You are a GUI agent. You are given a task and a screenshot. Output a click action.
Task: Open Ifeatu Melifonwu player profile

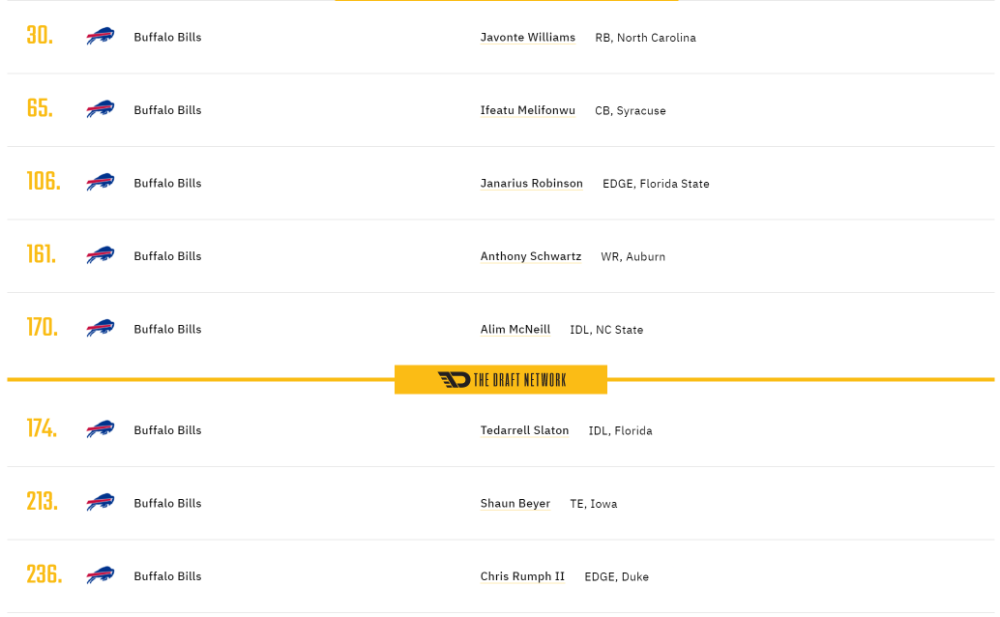[x=527, y=110]
